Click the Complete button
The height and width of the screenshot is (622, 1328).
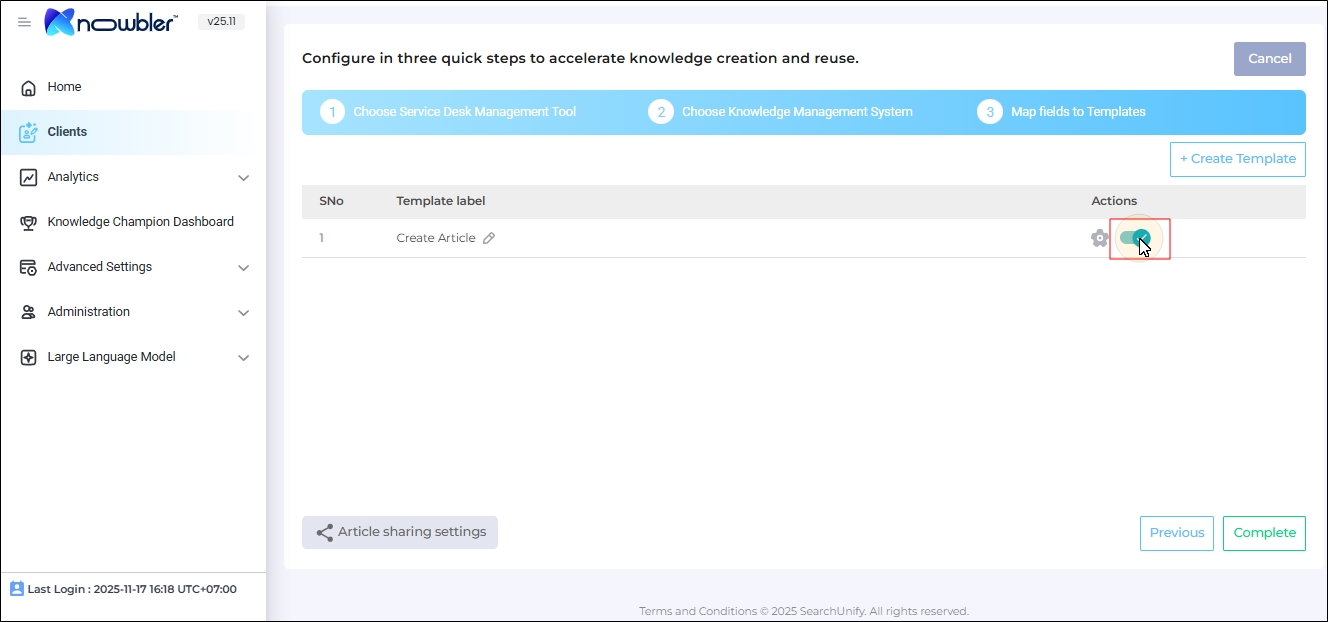(1264, 533)
